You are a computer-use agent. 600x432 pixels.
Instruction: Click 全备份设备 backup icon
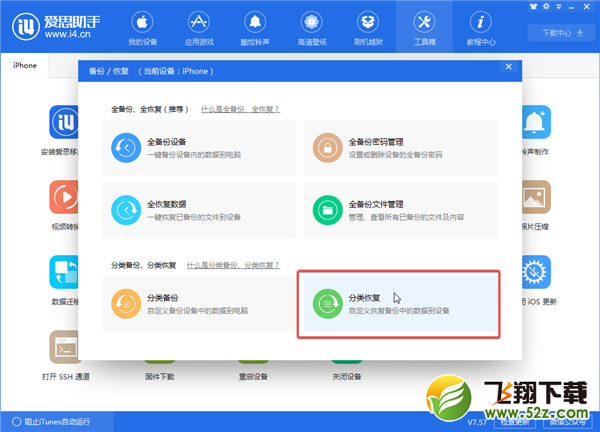(126, 148)
